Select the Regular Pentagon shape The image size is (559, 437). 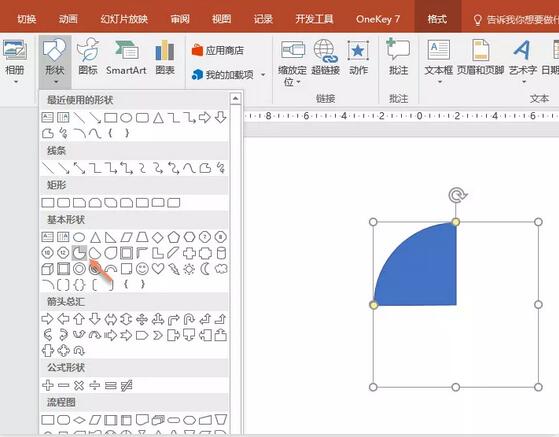click(174, 237)
